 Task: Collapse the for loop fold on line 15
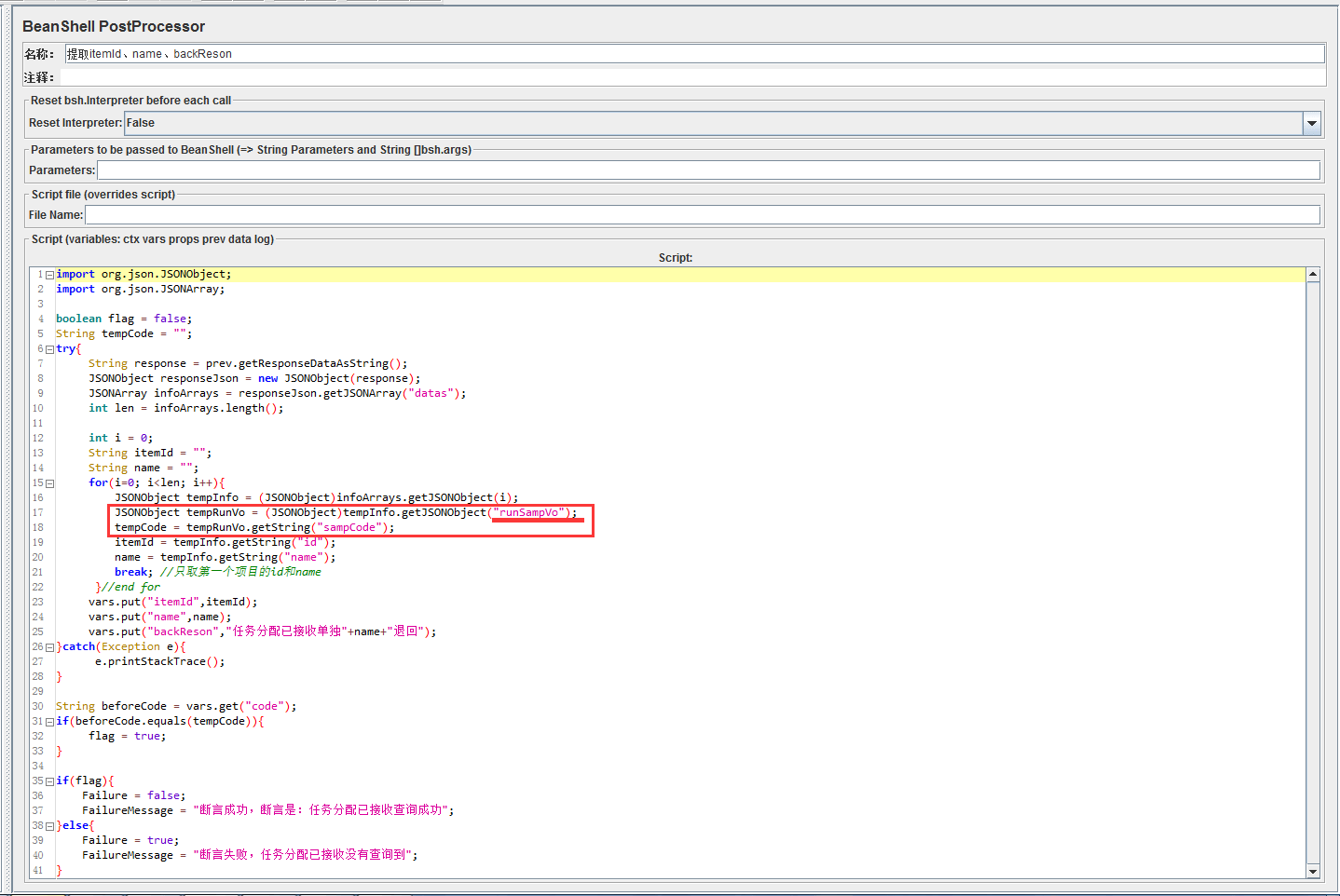click(x=48, y=482)
